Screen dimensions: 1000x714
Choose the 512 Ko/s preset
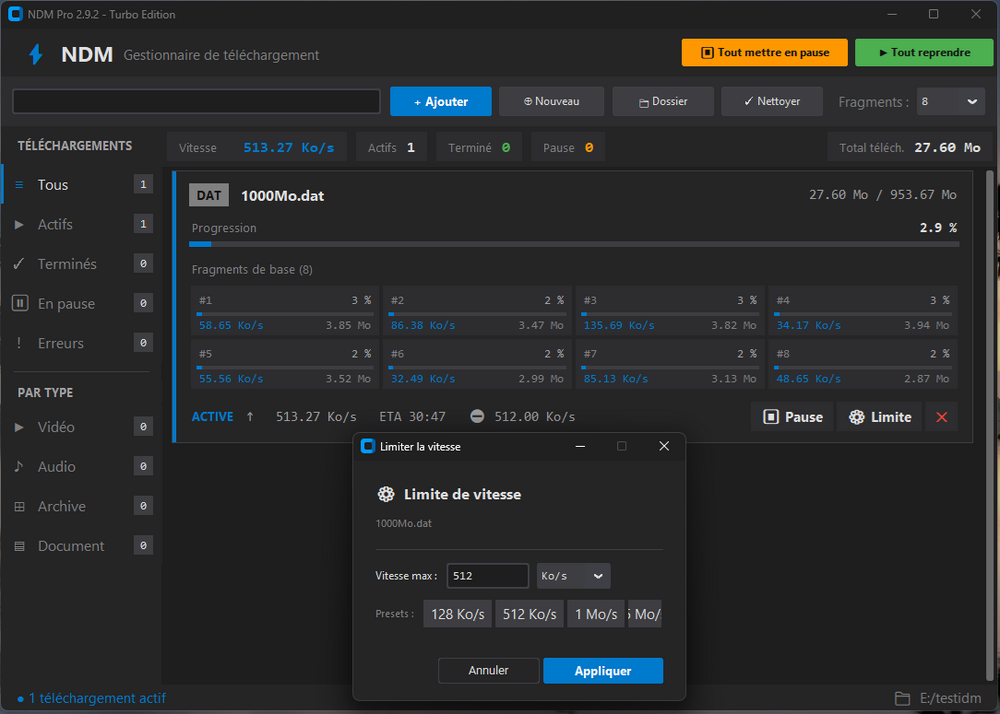click(x=529, y=614)
